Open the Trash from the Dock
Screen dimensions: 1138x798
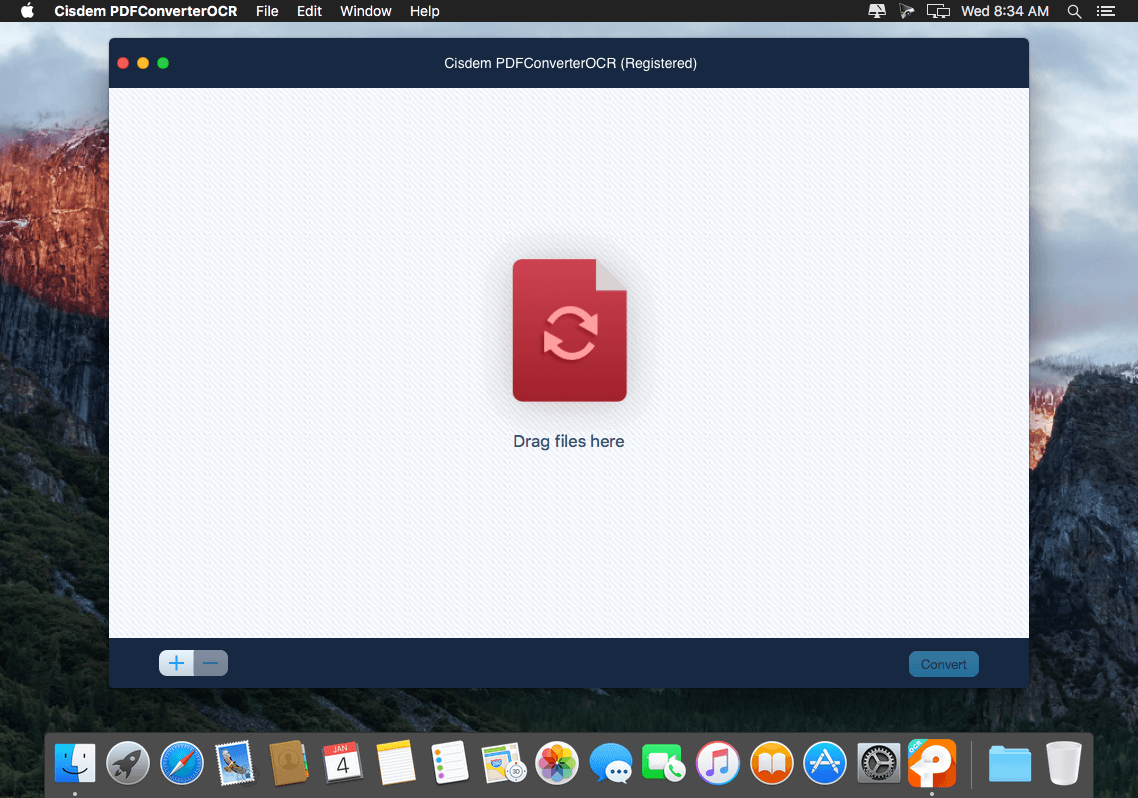point(1063,763)
